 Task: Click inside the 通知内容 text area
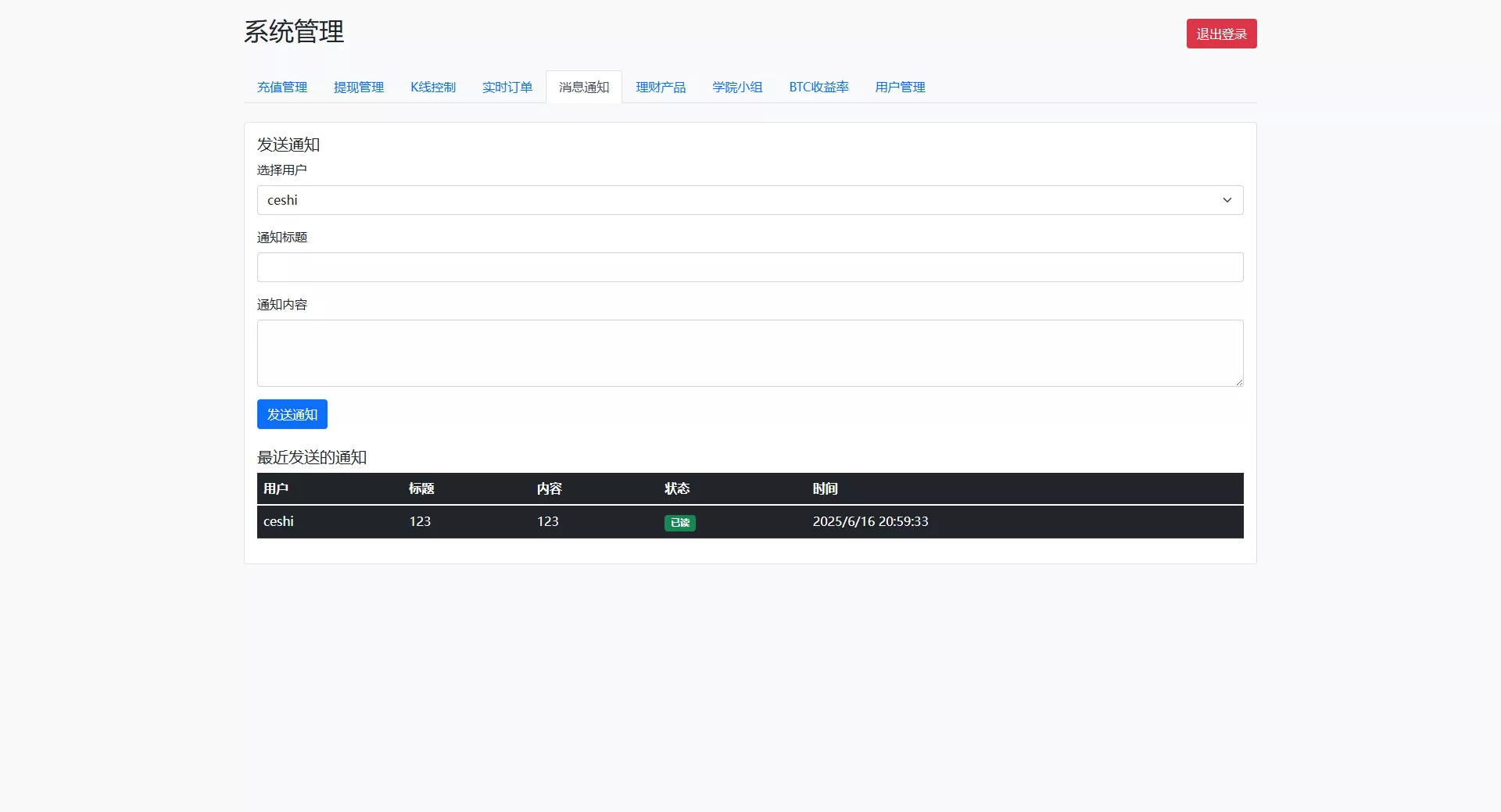(750, 352)
